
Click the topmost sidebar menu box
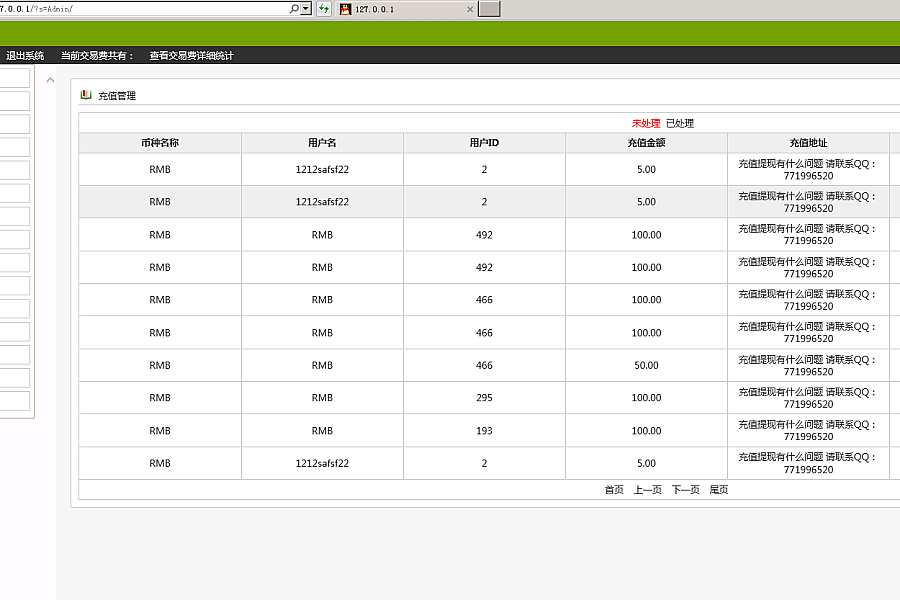tap(15, 78)
